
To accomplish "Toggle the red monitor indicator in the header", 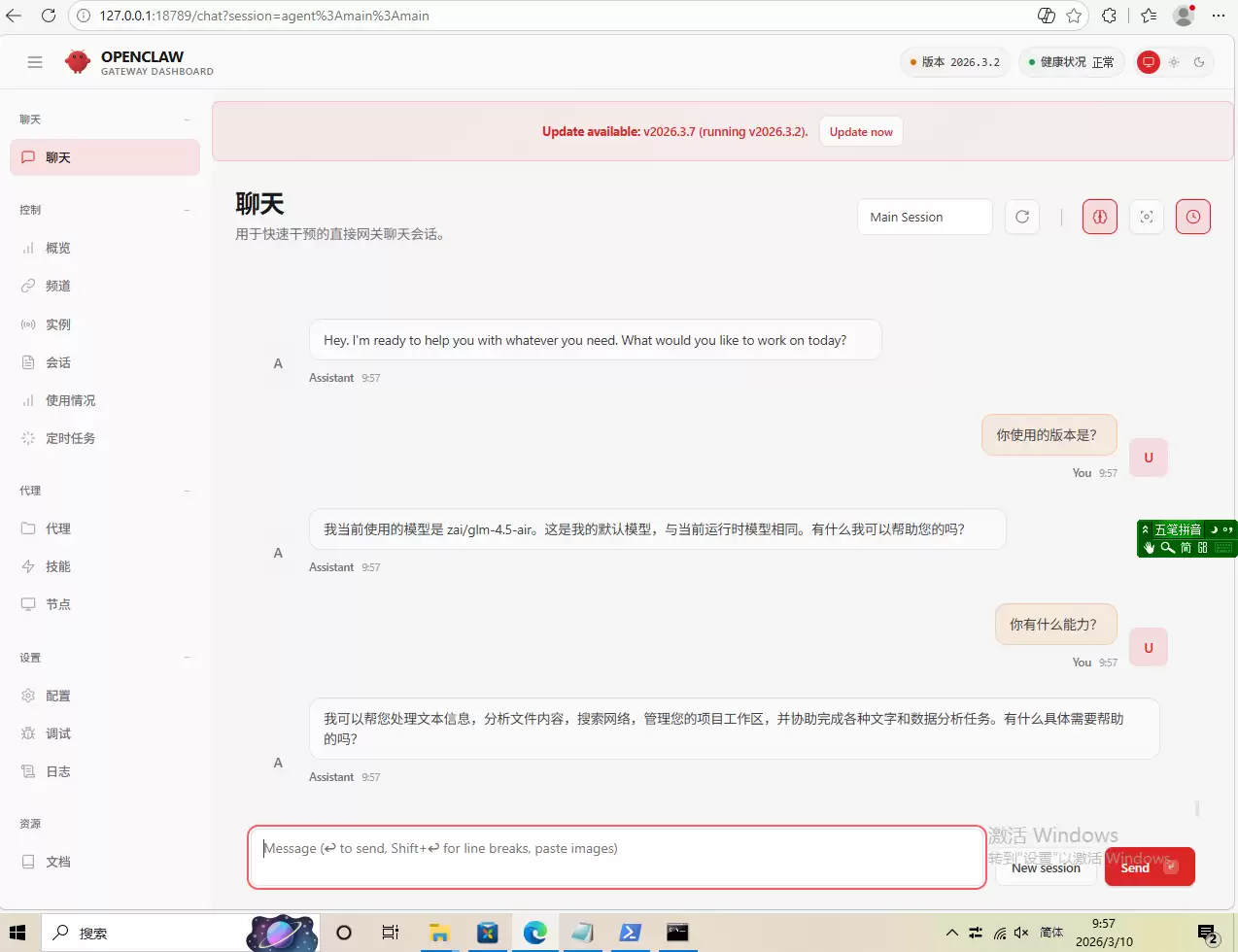I will pos(1148,61).
